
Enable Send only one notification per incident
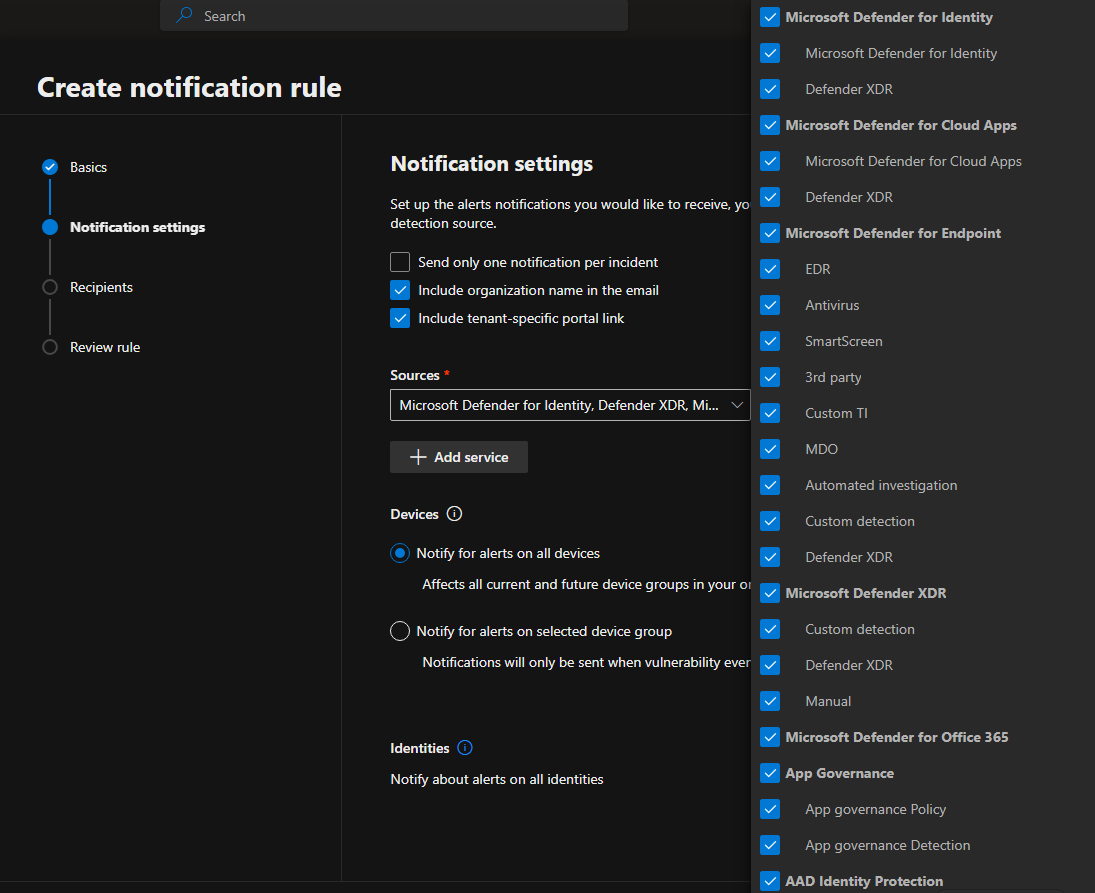[400, 262]
